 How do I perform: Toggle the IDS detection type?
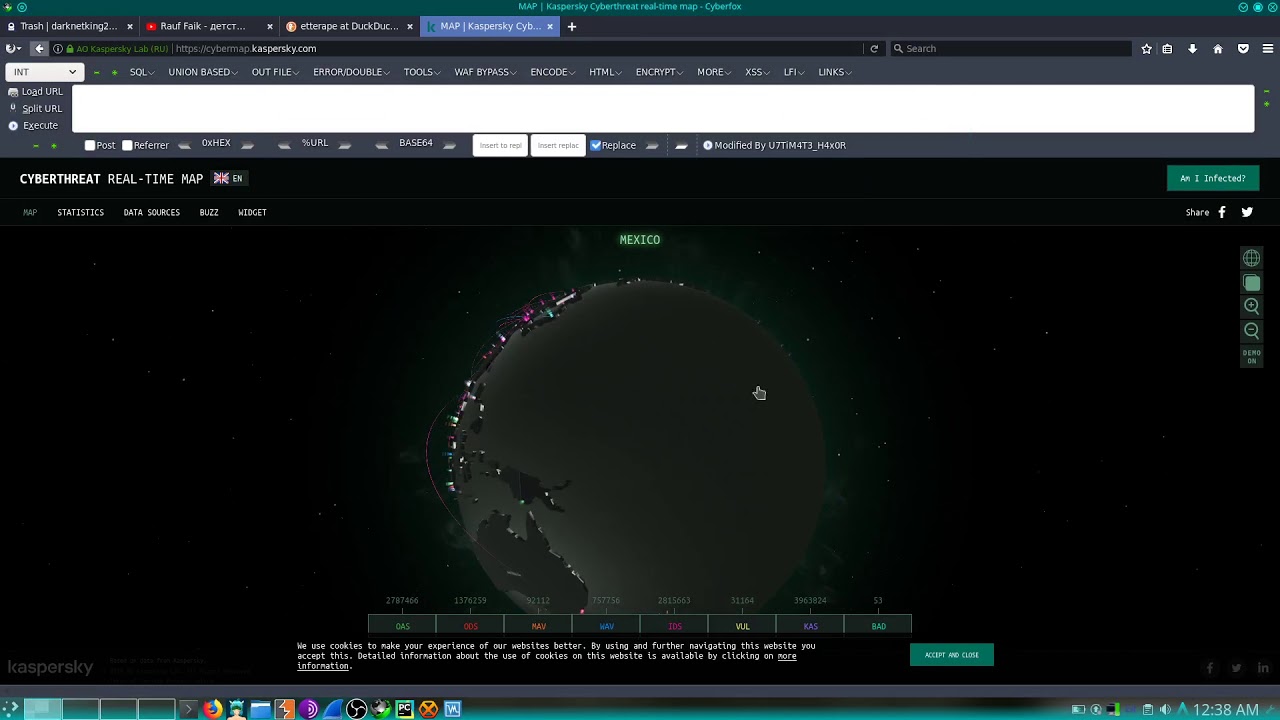point(674,626)
